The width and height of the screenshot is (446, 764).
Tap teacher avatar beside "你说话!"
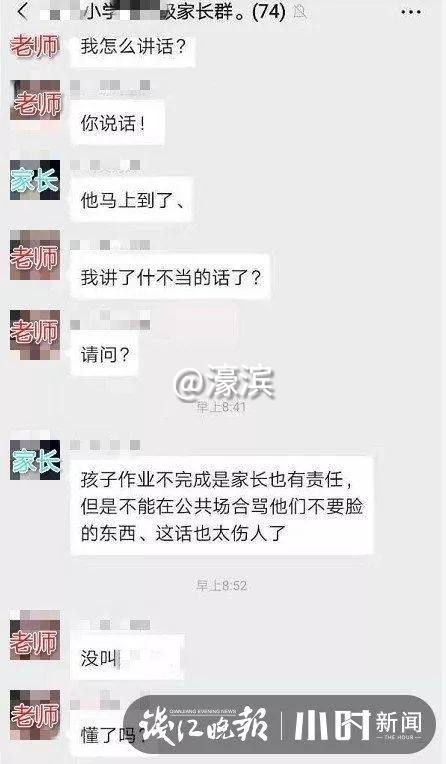point(35,101)
